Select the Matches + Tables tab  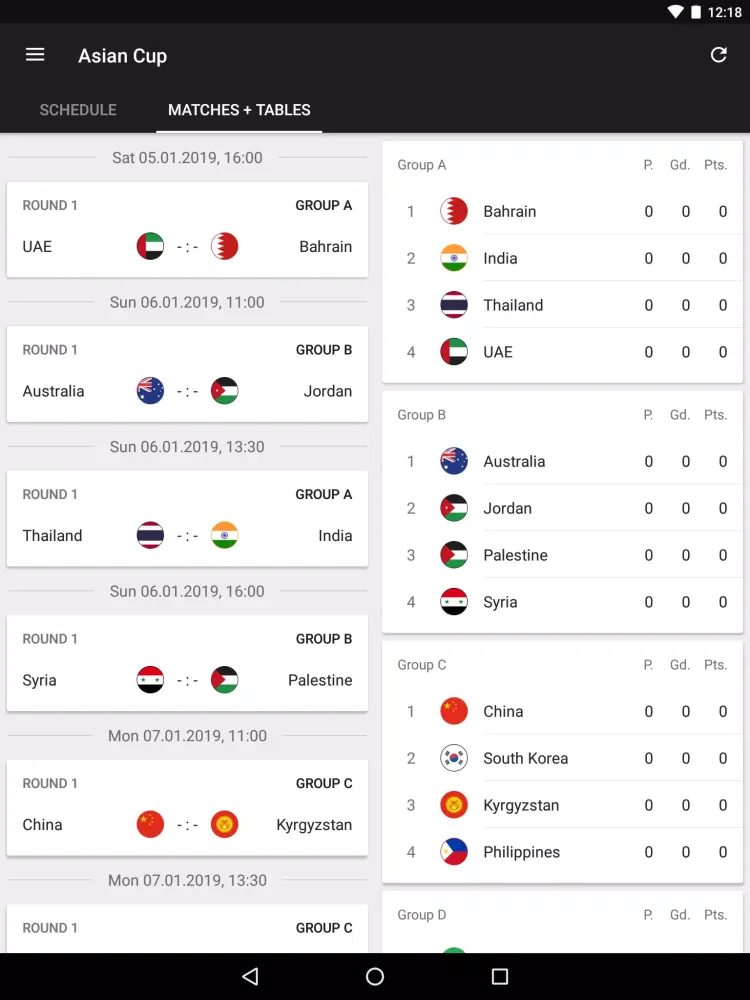(239, 110)
